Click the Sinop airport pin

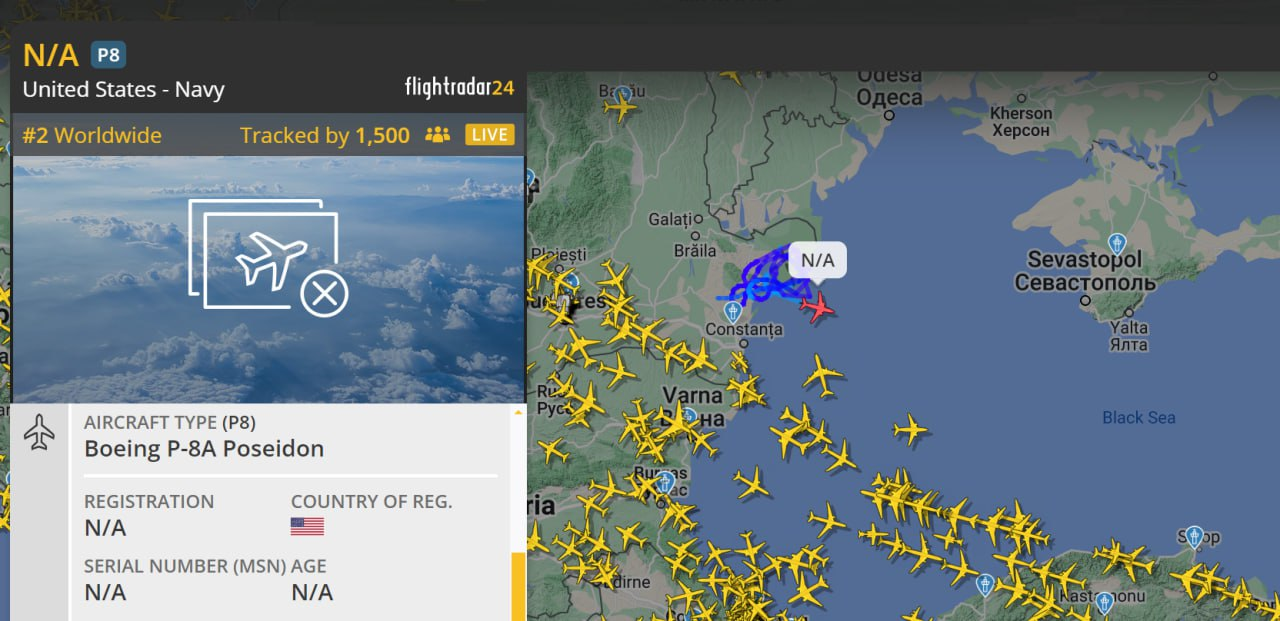pyautogui.click(x=1194, y=536)
